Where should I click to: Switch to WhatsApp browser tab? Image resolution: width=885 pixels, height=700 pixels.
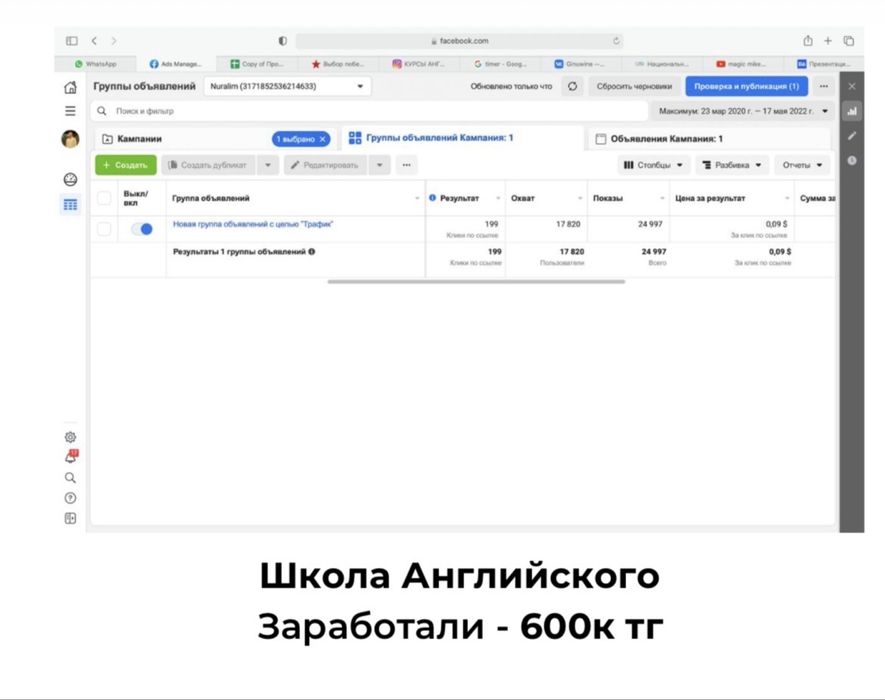click(95, 64)
